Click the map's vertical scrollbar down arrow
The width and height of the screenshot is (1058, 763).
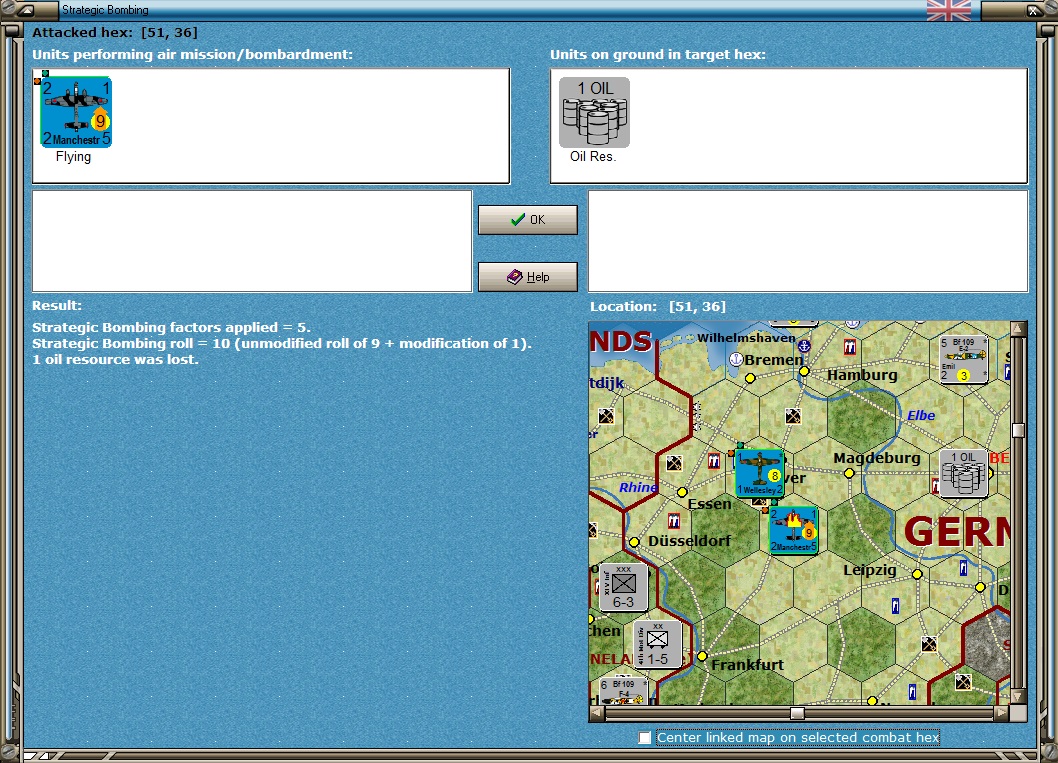1018,697
